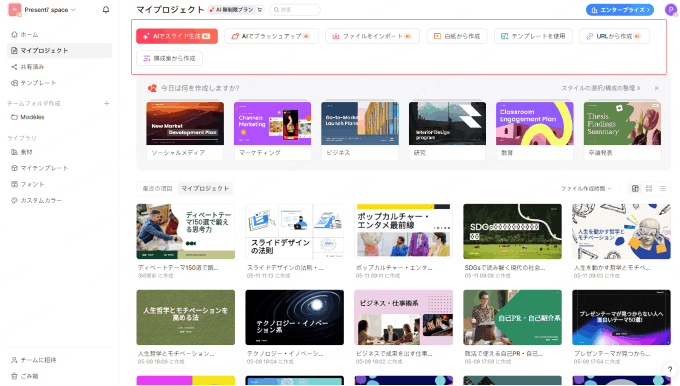Click the AI無制限プラン badge

(232, 10)
